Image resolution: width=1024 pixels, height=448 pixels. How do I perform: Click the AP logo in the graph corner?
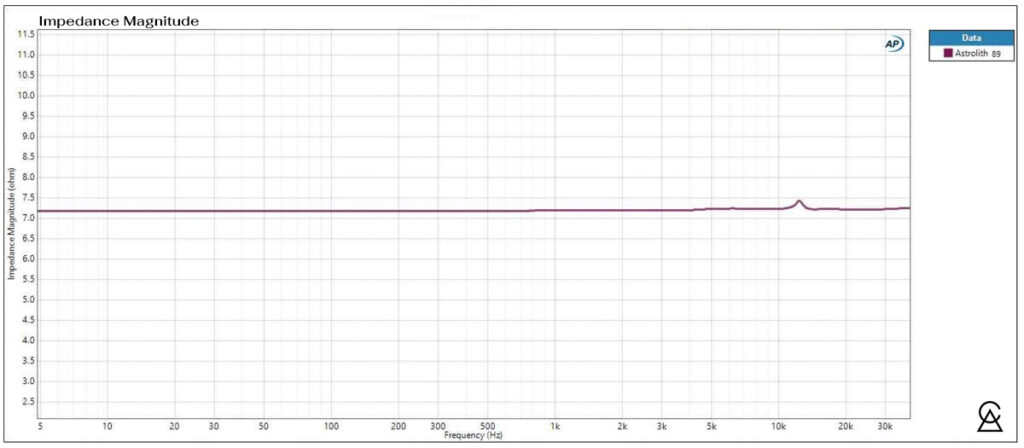click(892, 44)
